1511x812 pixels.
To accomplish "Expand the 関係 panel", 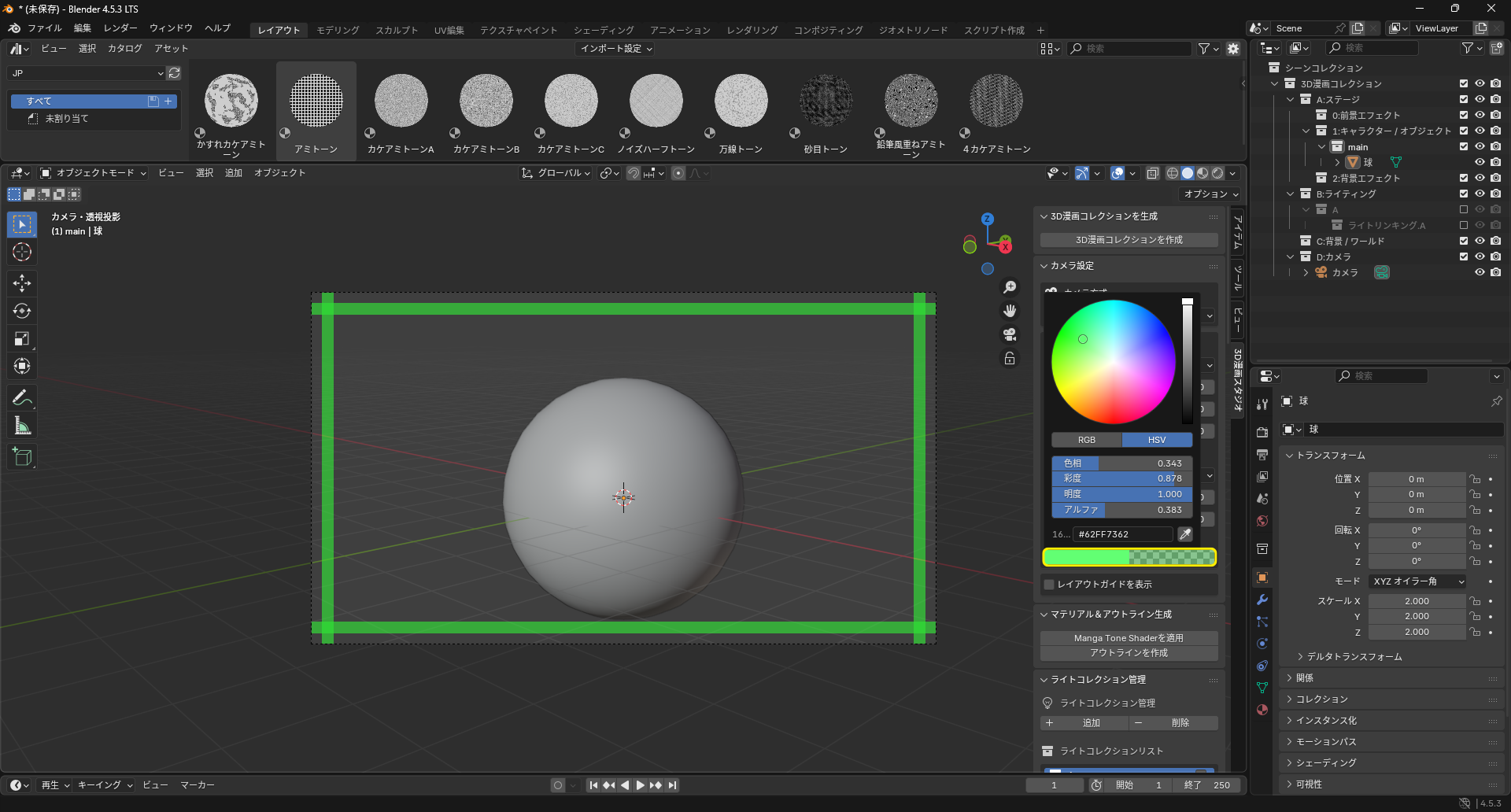I will coord(1305,678).
